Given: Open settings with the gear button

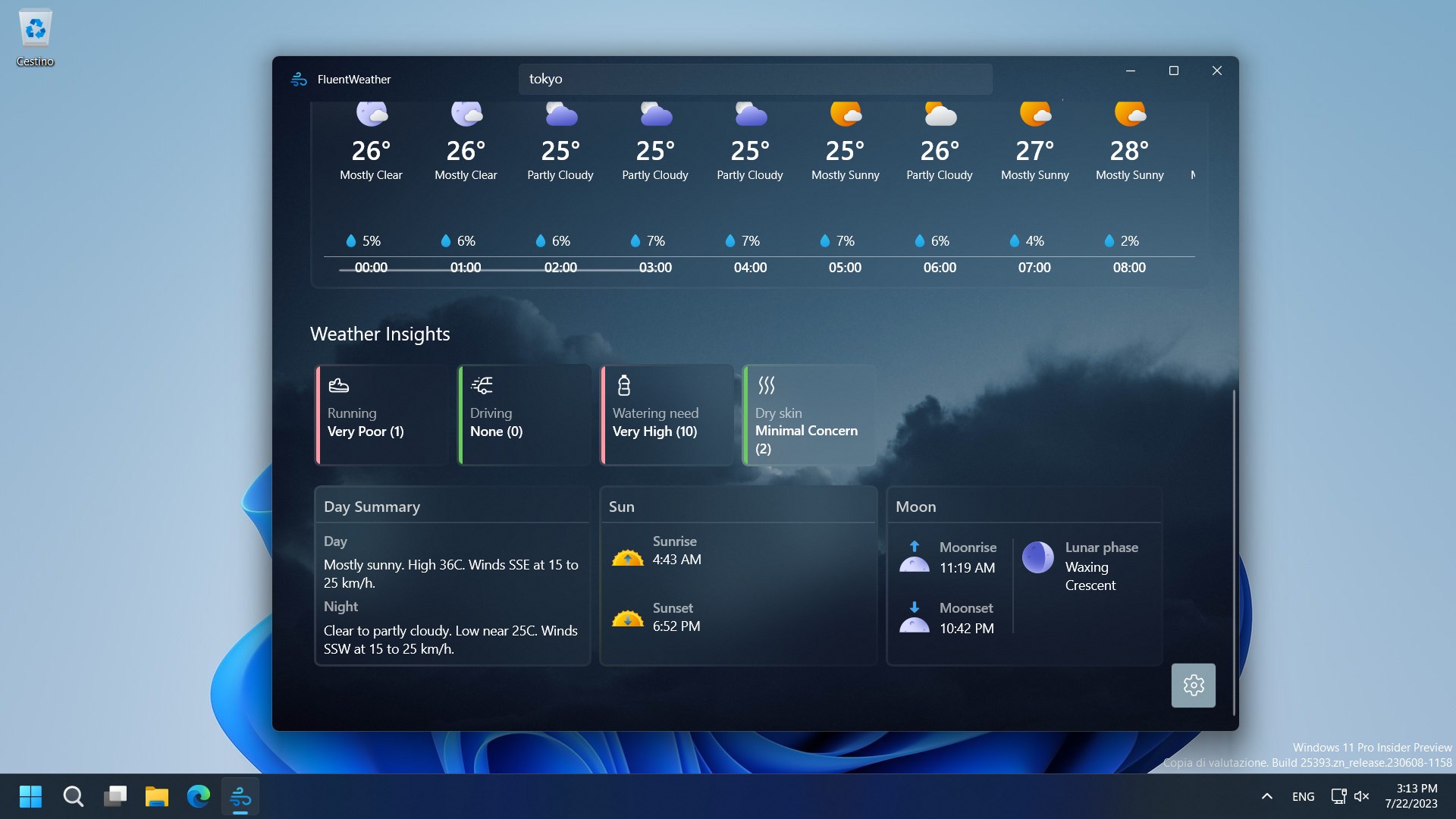Looking at the screenshot, I should pos(1193,685).
